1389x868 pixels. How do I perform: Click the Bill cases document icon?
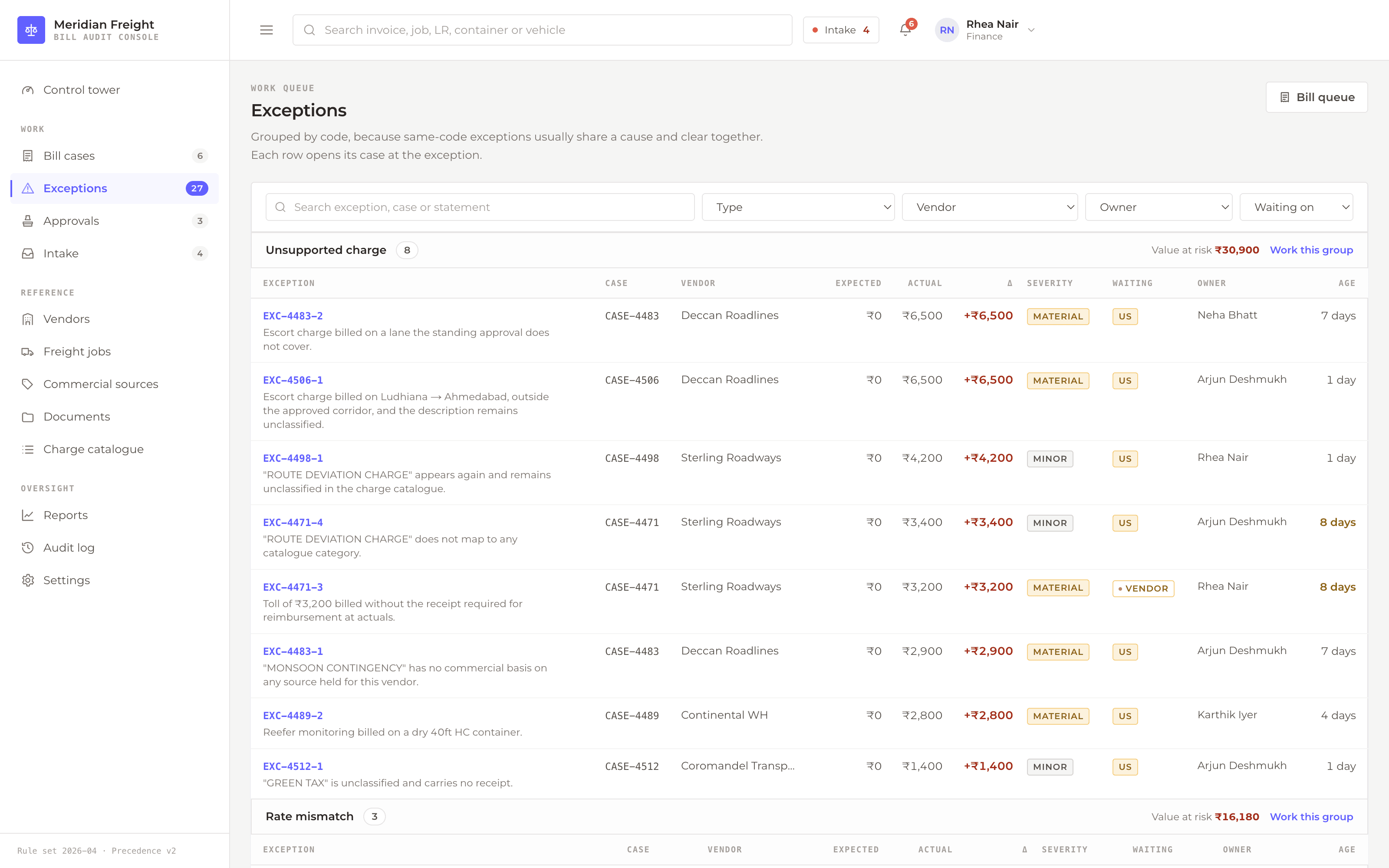coord(27,155)
